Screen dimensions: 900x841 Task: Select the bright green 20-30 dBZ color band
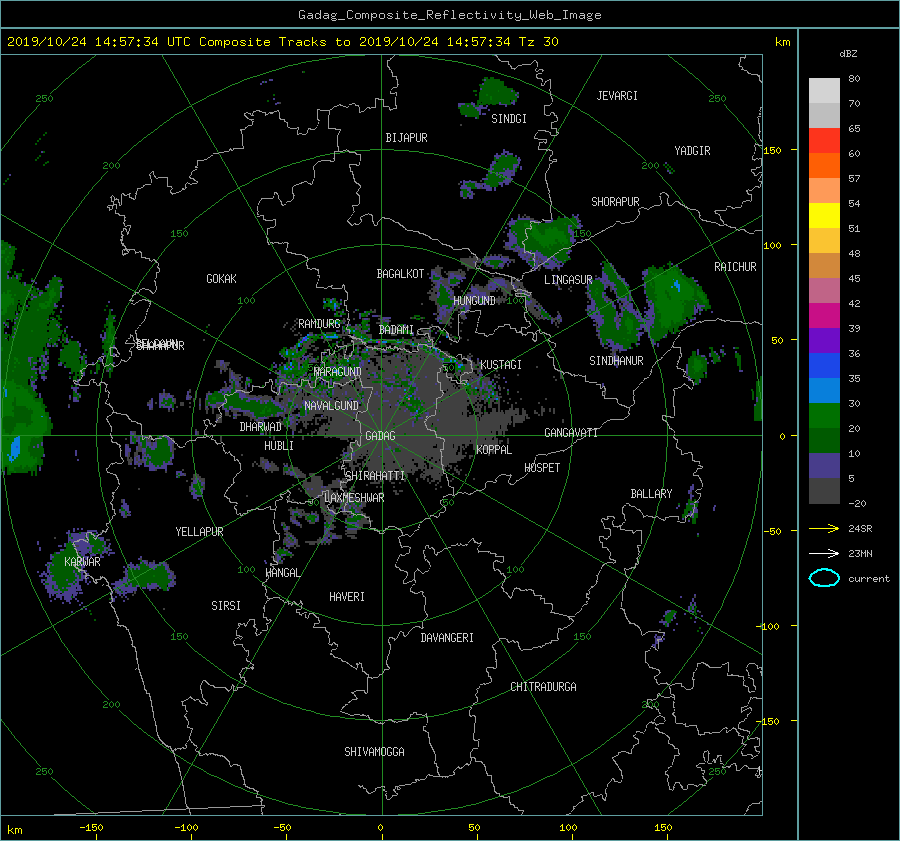tap(824, 416)
